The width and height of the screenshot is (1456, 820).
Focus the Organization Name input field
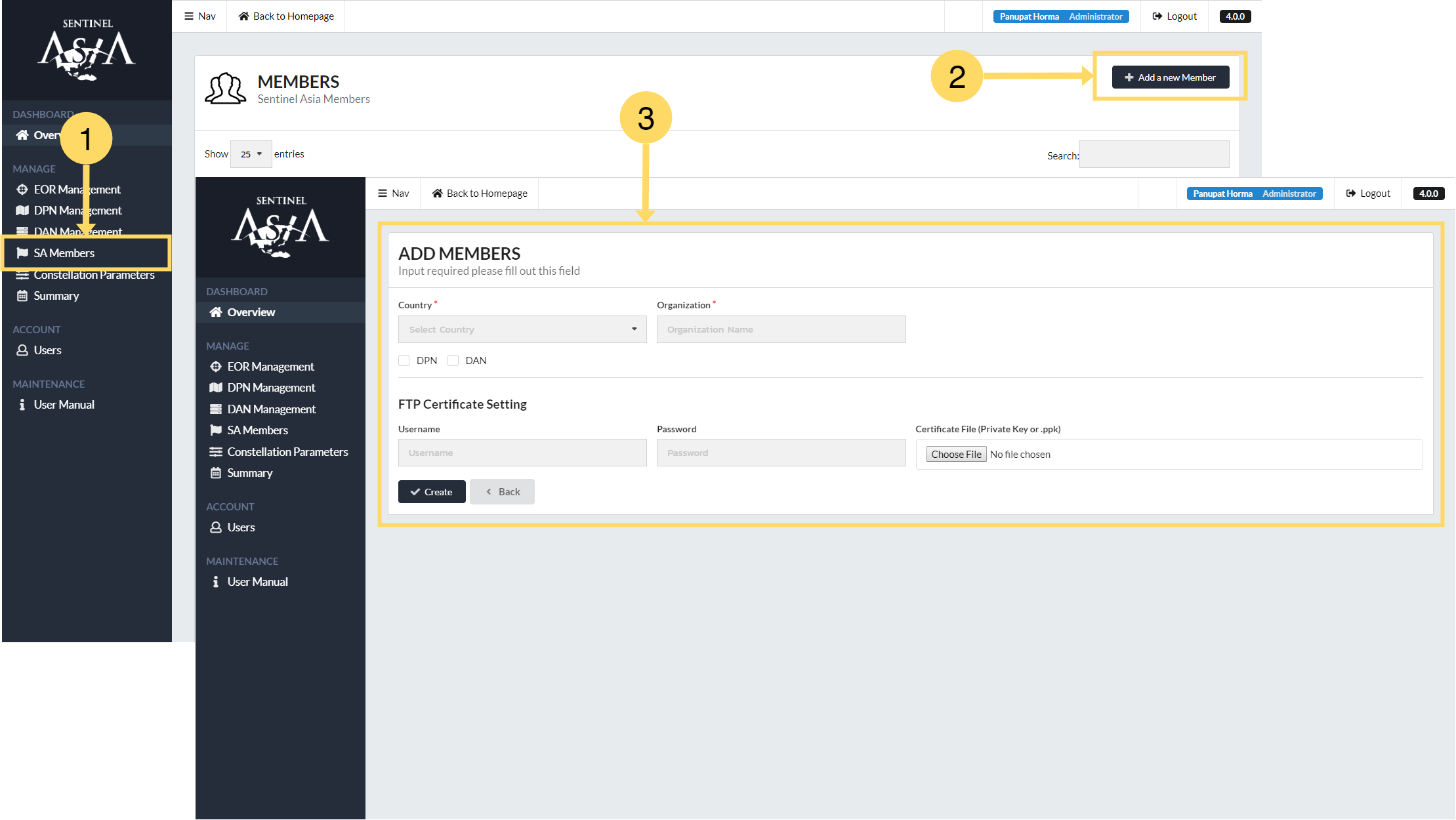[x=781, y=329]
